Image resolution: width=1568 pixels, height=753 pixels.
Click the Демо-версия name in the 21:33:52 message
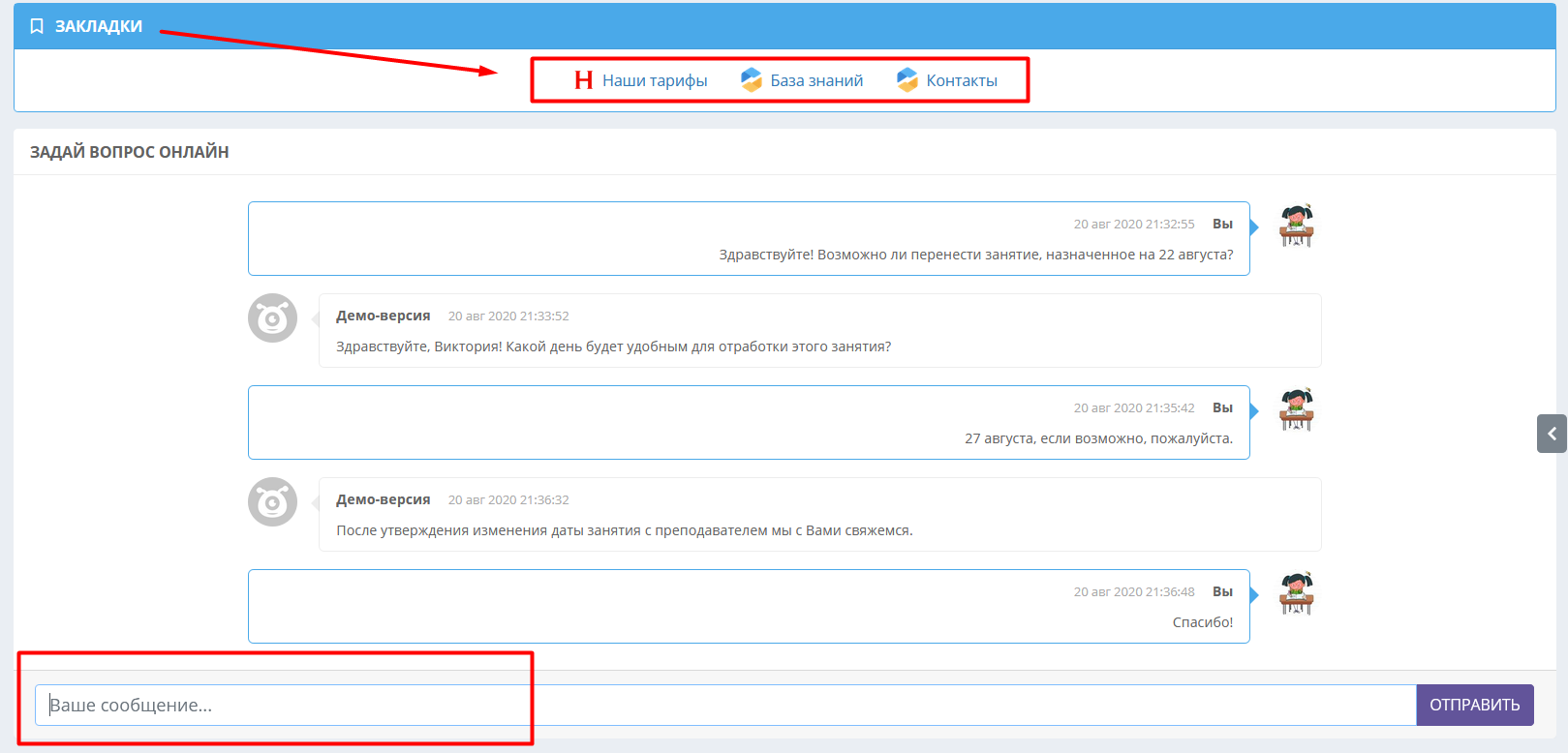coord(384,316)
